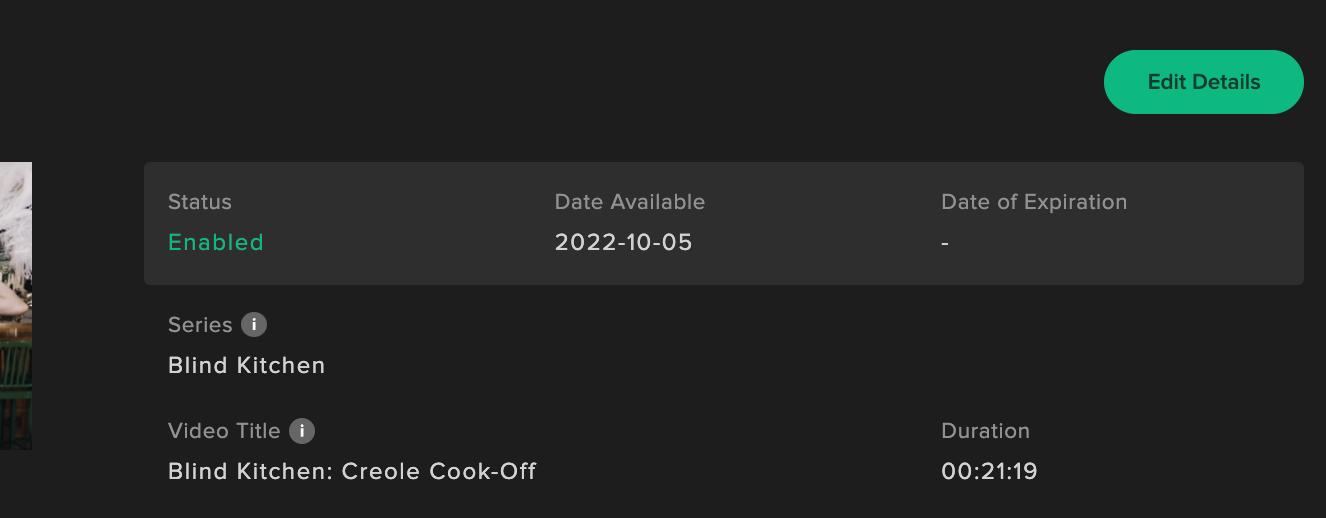Click the word Creole in the video title
1326x518 pixels.
pyautogui.click(x=381, y=471)
